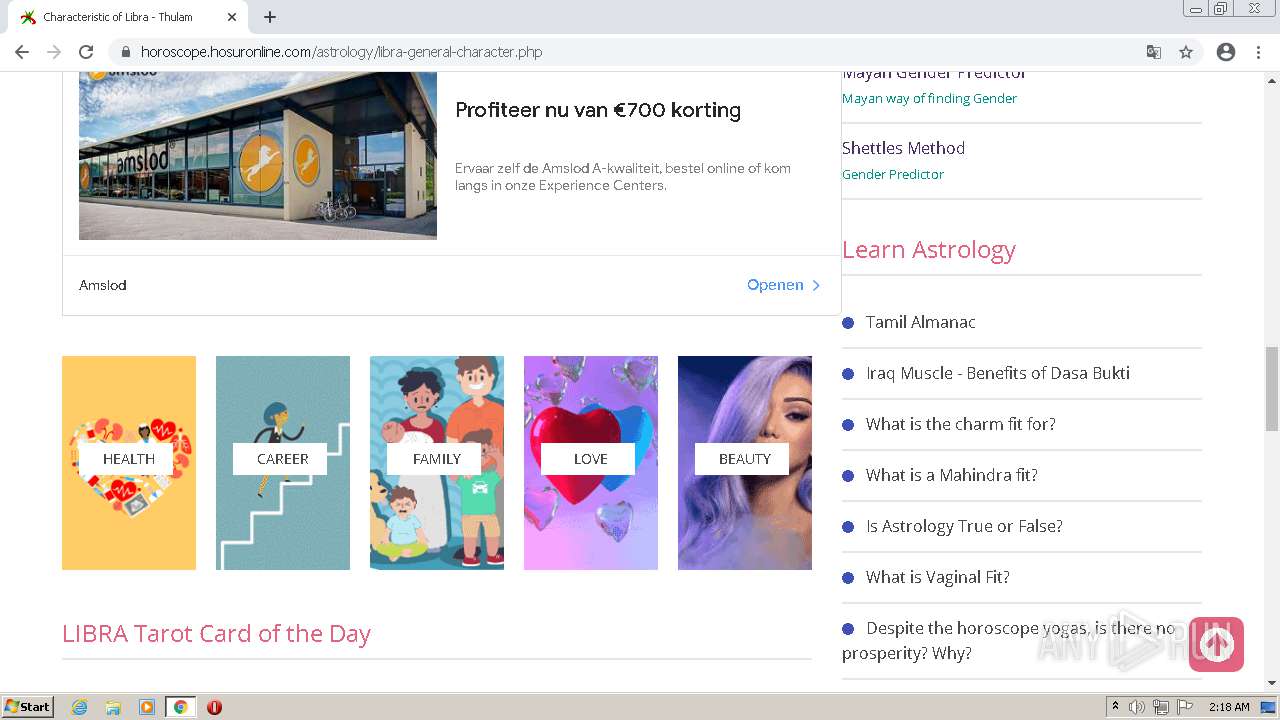
Task: Bookmark this page with the star icon
Action: coord(1186,52)
